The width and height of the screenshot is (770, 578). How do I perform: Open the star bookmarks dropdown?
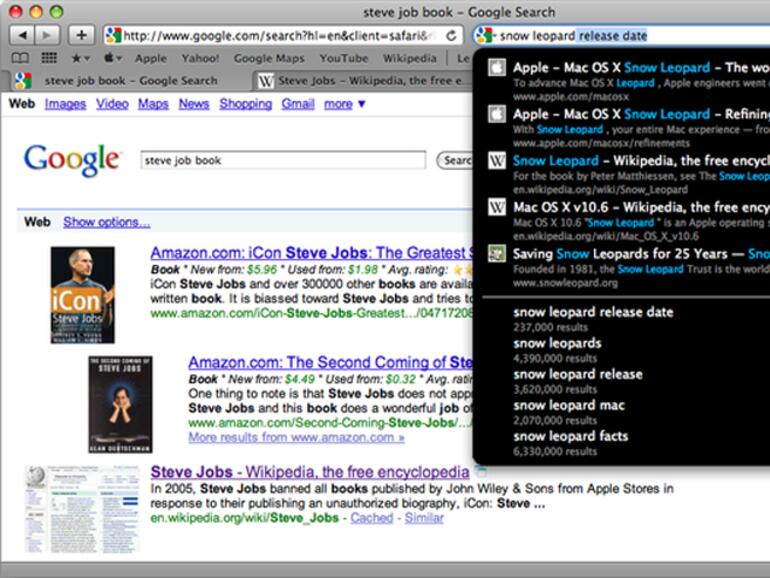80,58
